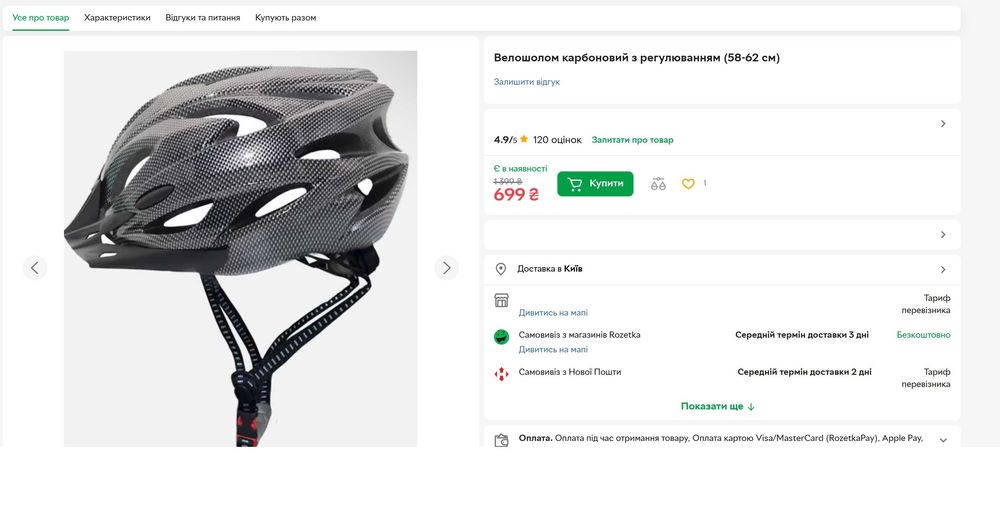Screen dimensions: 1000x516
Task: Click the Nova Poshta logo icon
Action: [502, 374]
